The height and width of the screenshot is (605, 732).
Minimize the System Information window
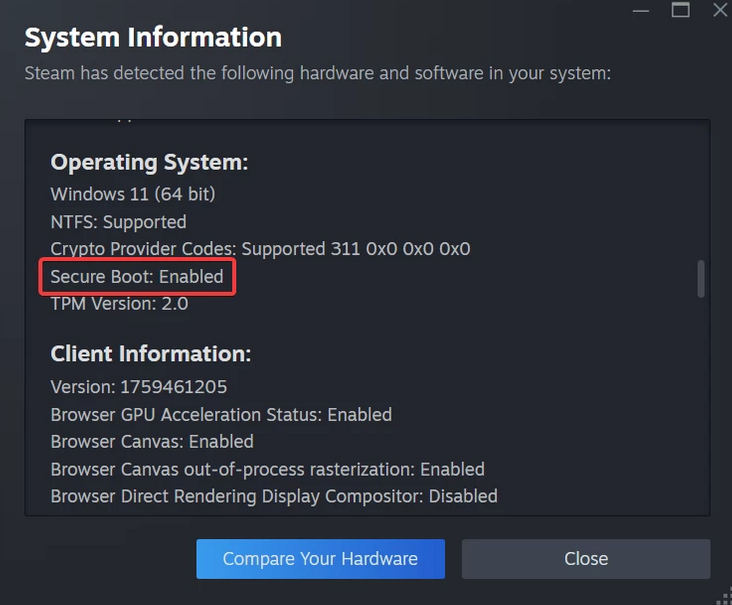coord(641,9)
